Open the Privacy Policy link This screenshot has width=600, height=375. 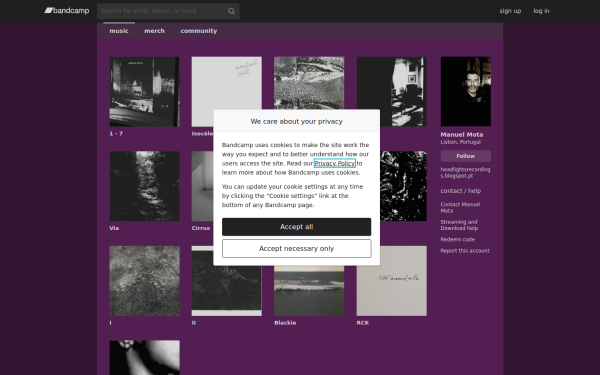[334, 163]
